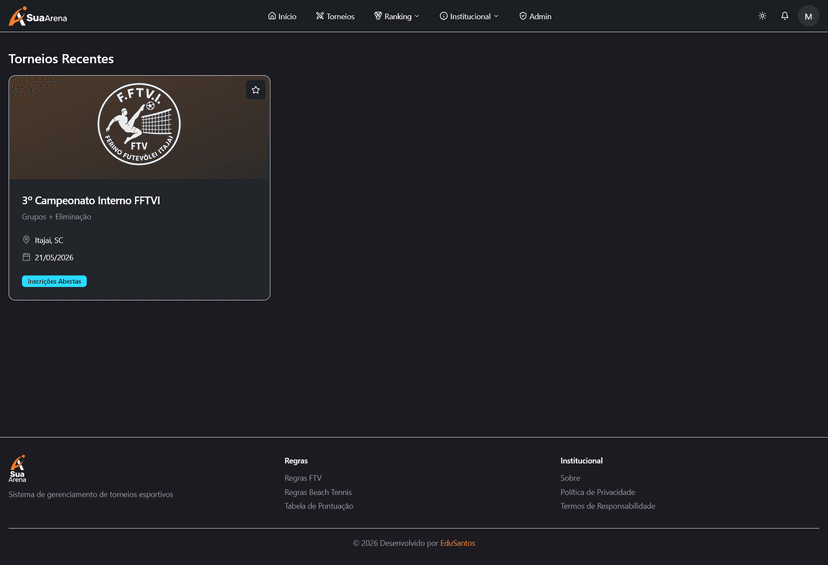Click the Inscrições Abertas badge
The height and width of the screenshot is (565, 828).
coord(54,281)
